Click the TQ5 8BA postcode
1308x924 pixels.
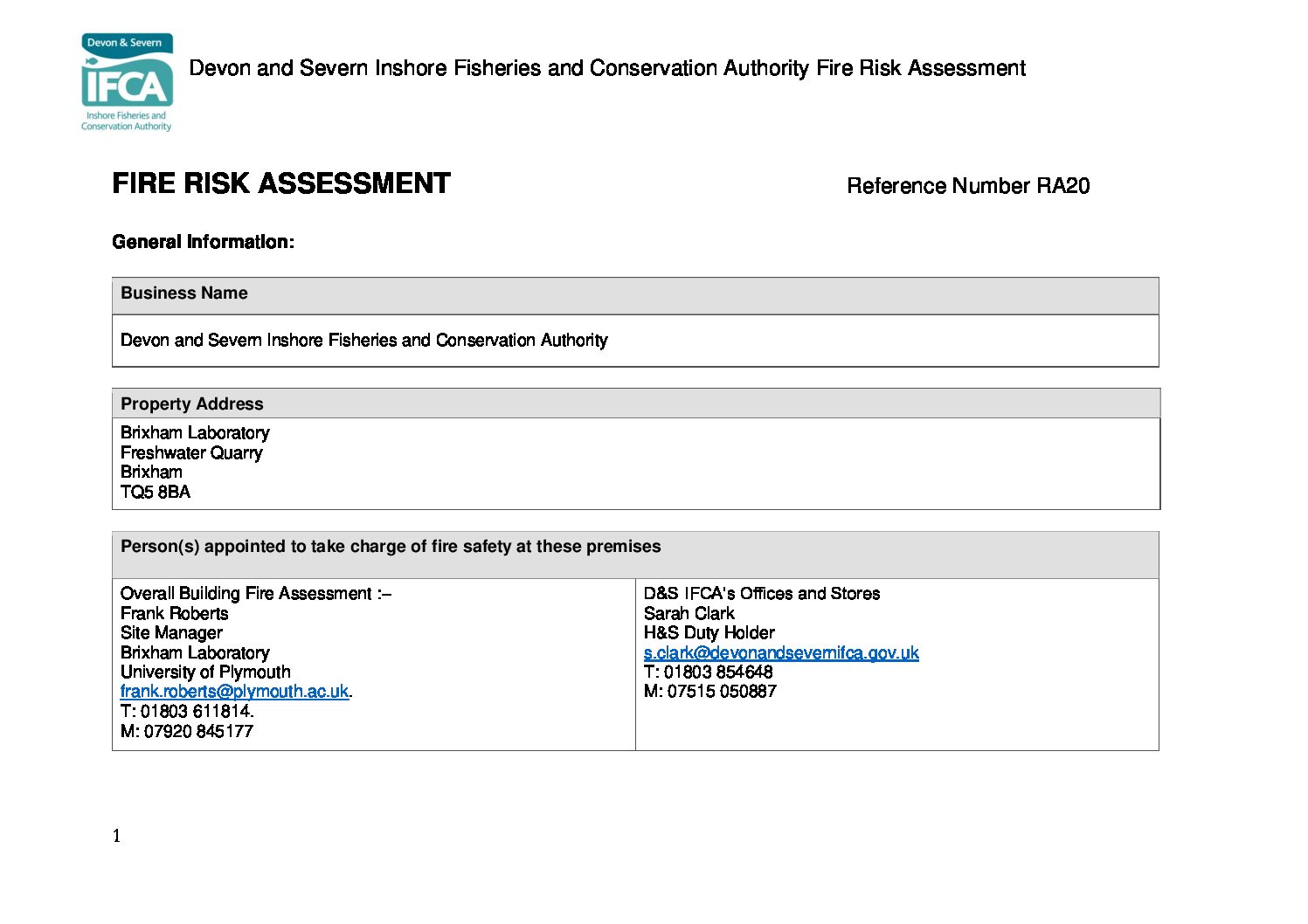[156, 492]
